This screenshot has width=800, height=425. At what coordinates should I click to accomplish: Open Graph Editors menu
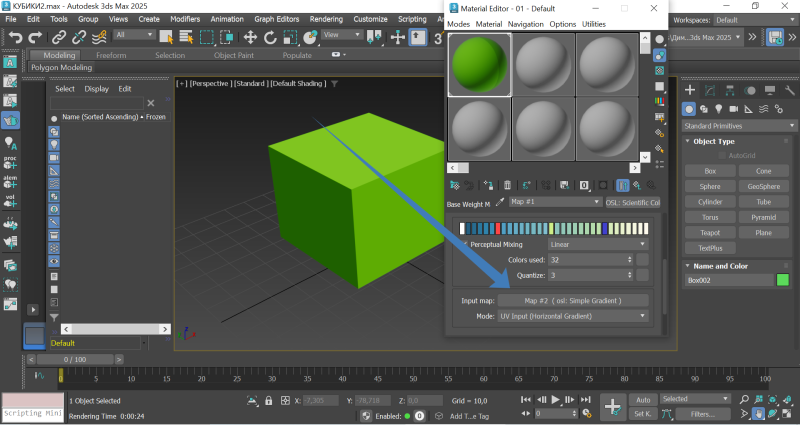pos(277,19)
